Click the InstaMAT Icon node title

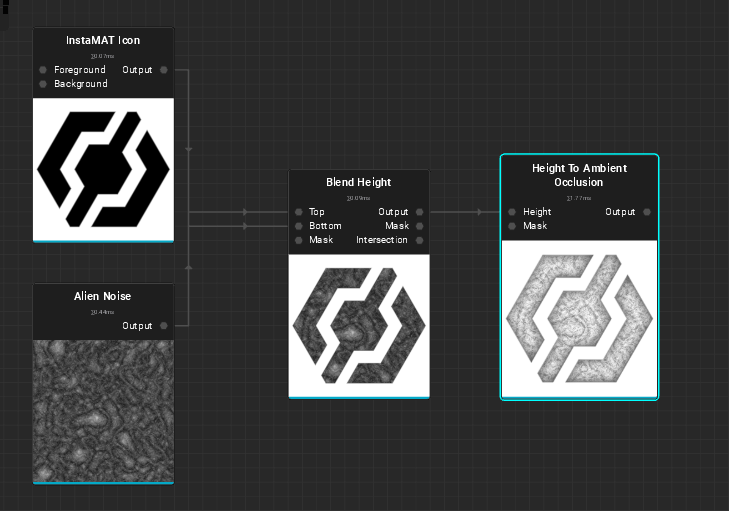[103, 40]
